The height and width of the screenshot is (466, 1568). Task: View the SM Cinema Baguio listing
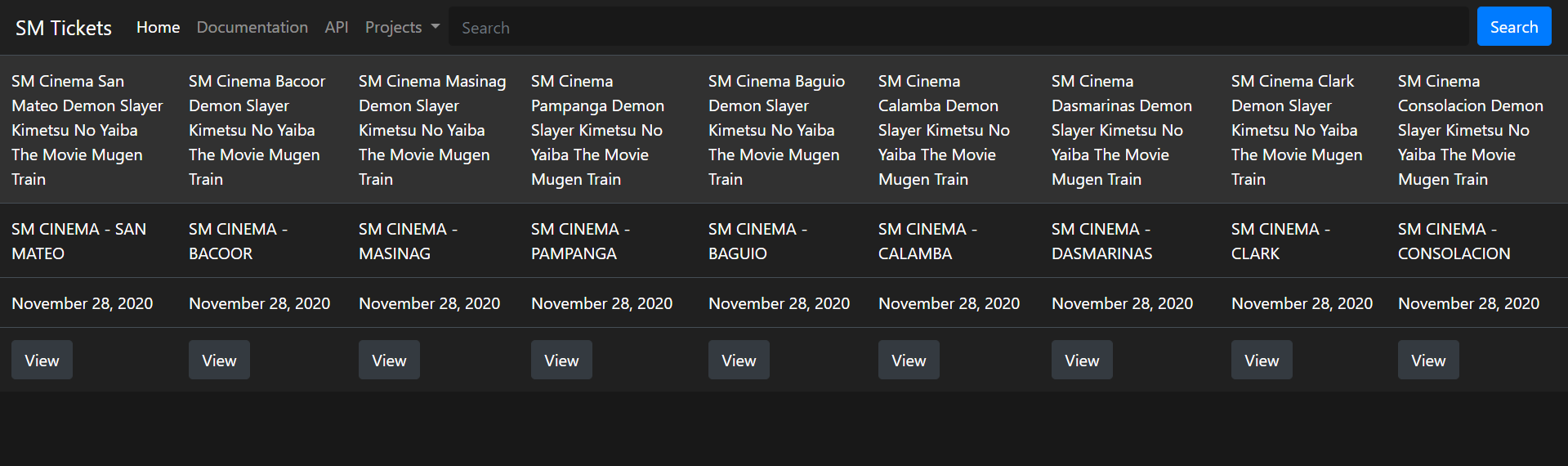739,360
